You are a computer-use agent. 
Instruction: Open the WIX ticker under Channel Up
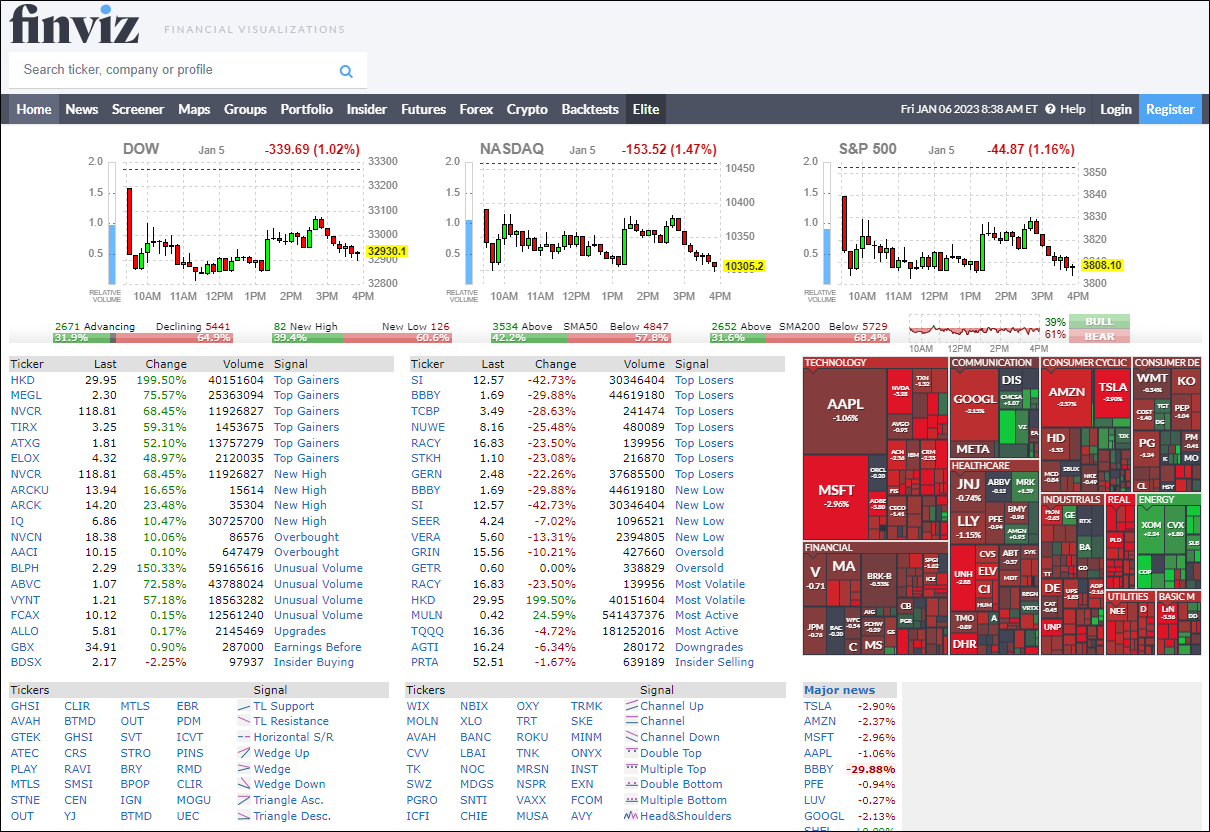pos(418,706)
